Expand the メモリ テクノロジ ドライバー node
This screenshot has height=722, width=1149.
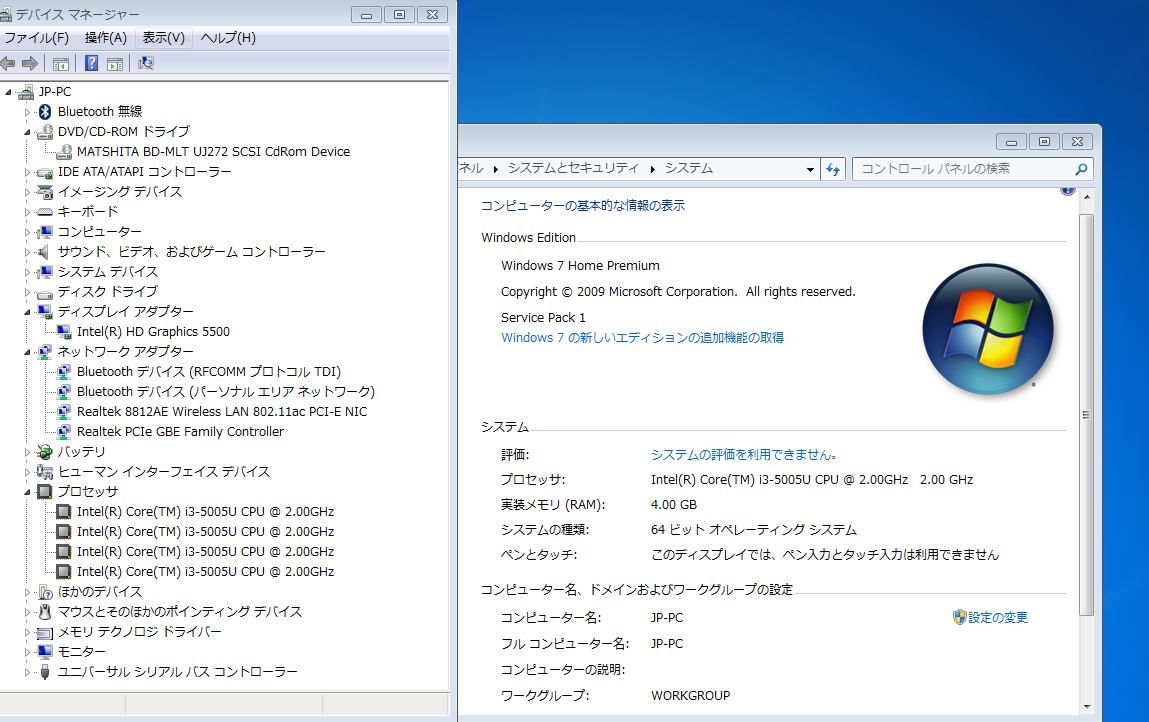pyautogui.click(x=28, y=632)
